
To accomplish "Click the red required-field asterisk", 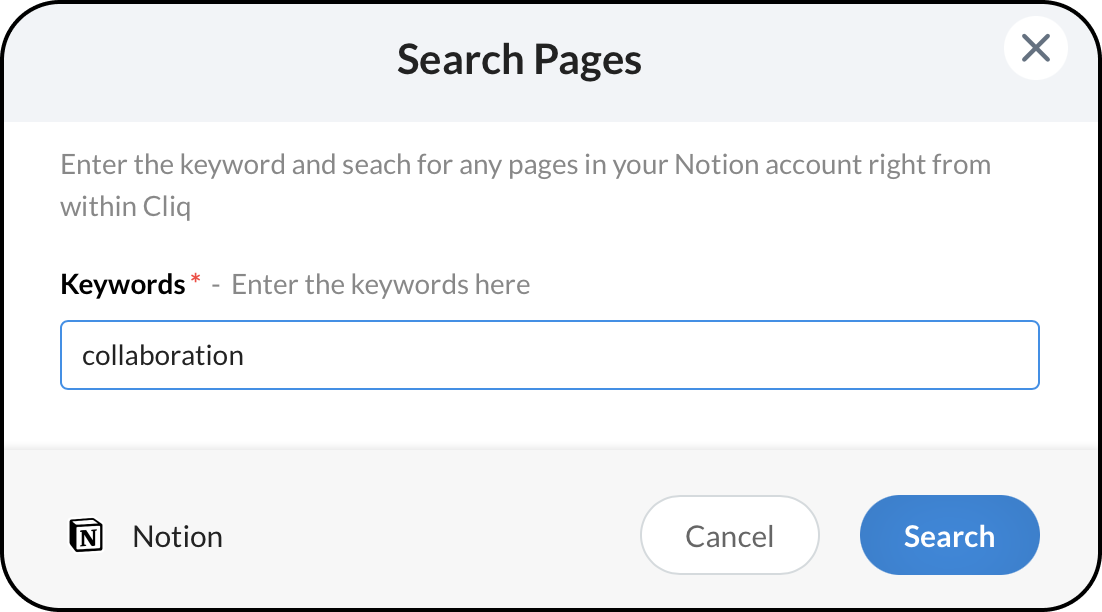I will pyautogui.click(x=195, y=282).
